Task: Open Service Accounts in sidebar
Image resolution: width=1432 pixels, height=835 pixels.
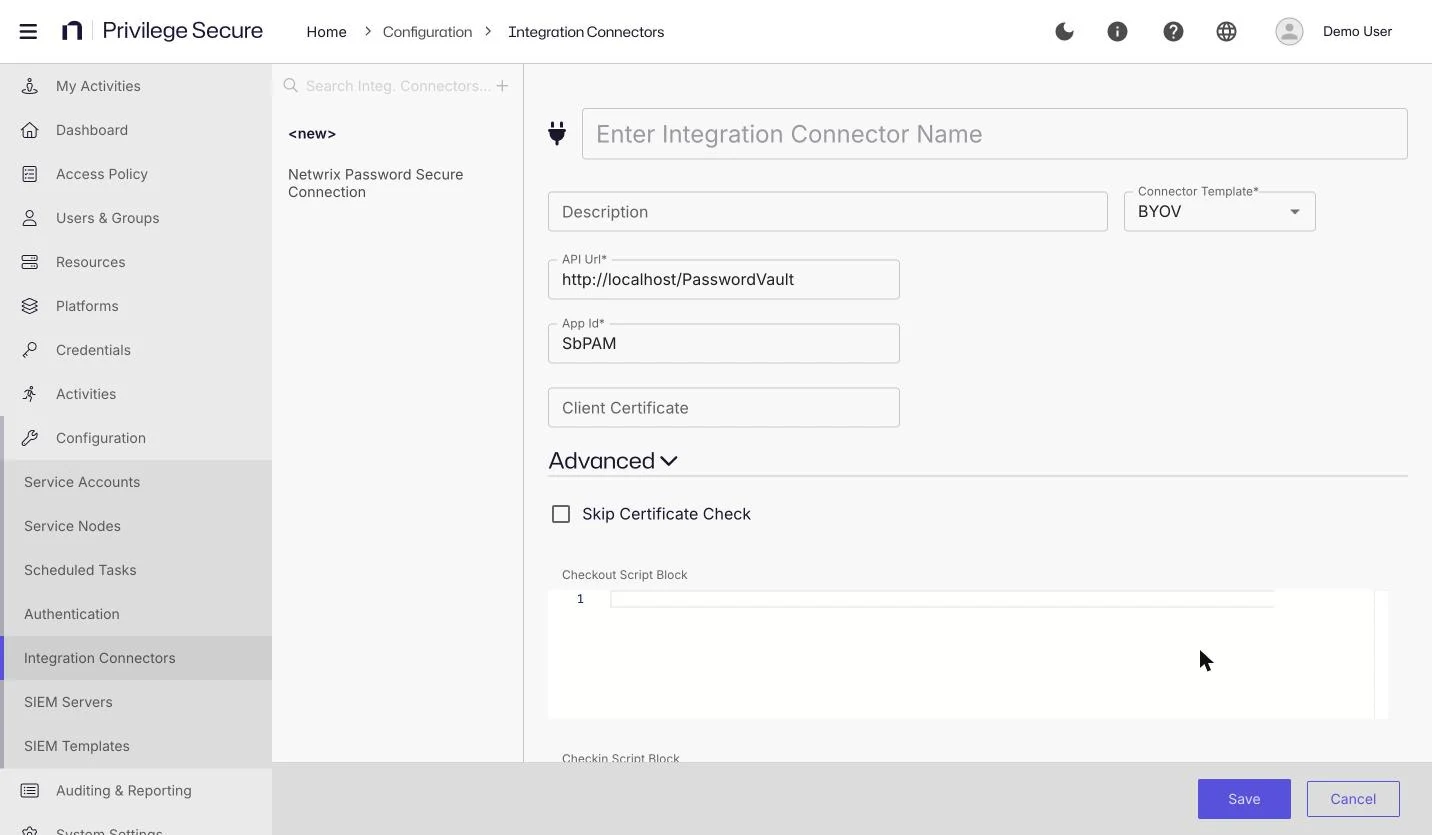Action: [136, 482]
